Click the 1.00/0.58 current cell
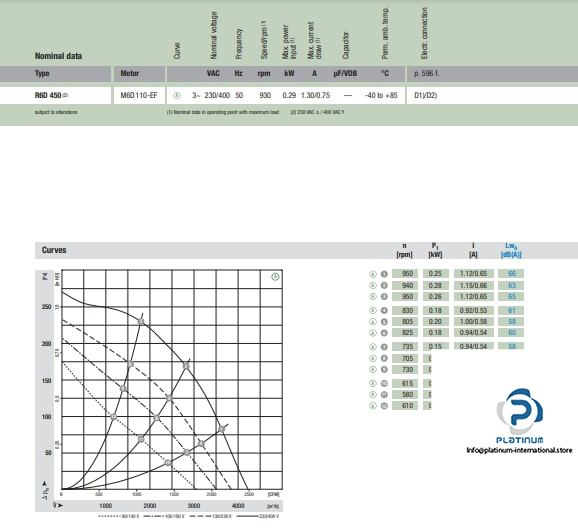The width and height of the screenshot is (578, 532). pyautogui.click(x=474, y=321)
